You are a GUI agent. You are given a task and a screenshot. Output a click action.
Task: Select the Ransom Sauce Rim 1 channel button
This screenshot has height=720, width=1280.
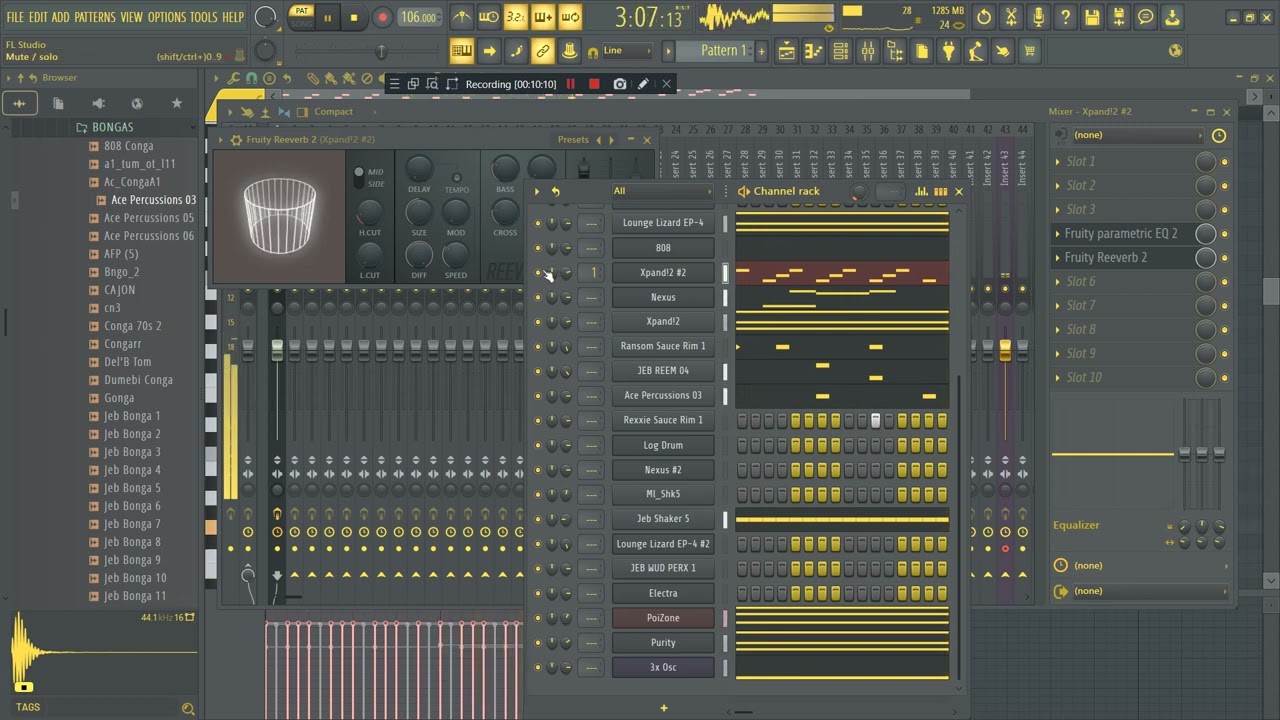pyautogui.click(x=663, y=346)
